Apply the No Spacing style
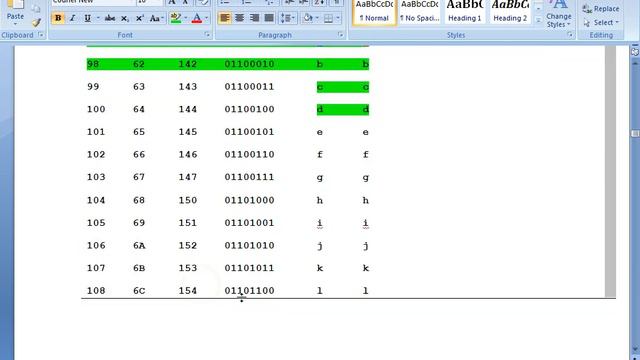The image size is (640, 360). coord(420,12)
